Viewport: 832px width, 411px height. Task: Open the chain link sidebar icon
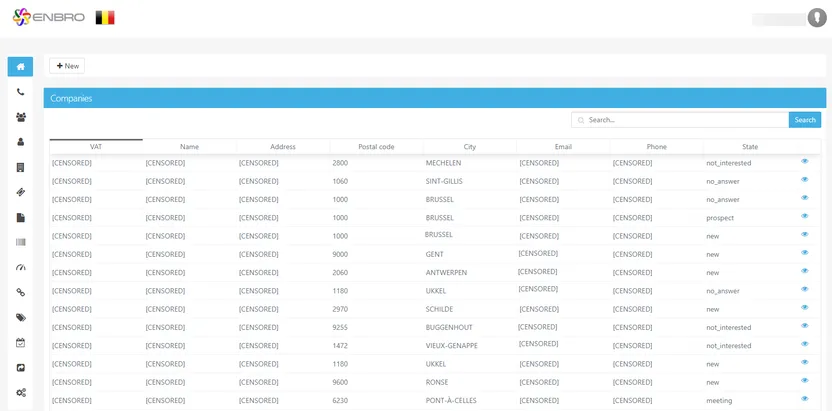tap(21, 292)
